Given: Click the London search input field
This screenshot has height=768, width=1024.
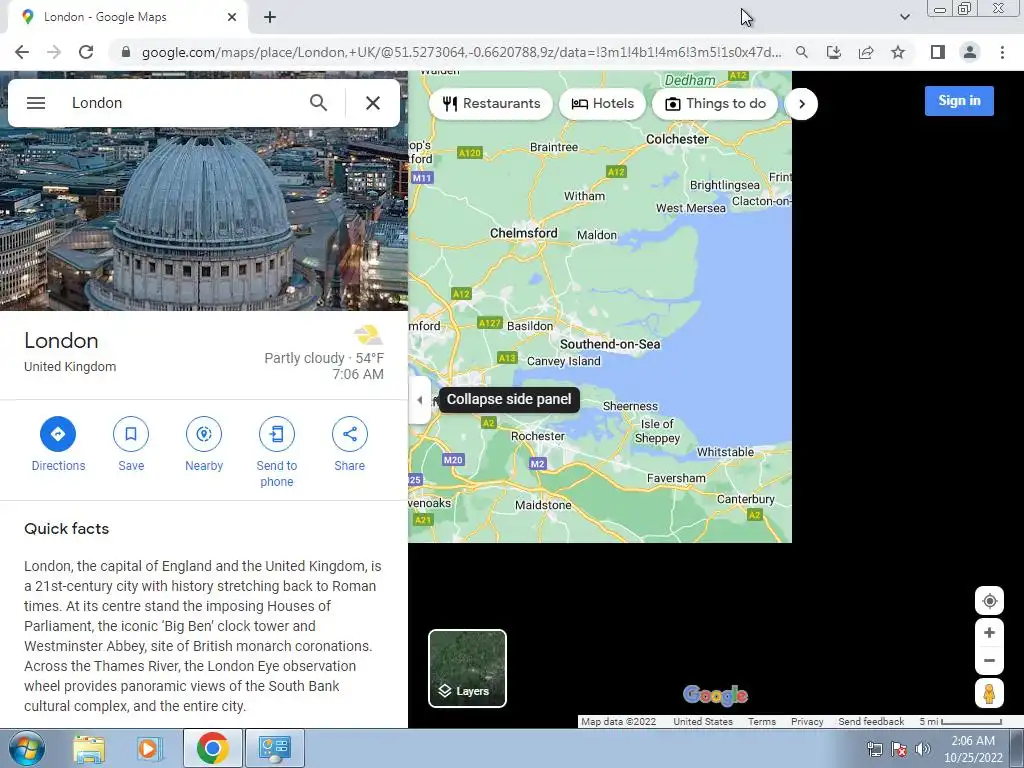Looking at the screenshot, I should point(183,103).
